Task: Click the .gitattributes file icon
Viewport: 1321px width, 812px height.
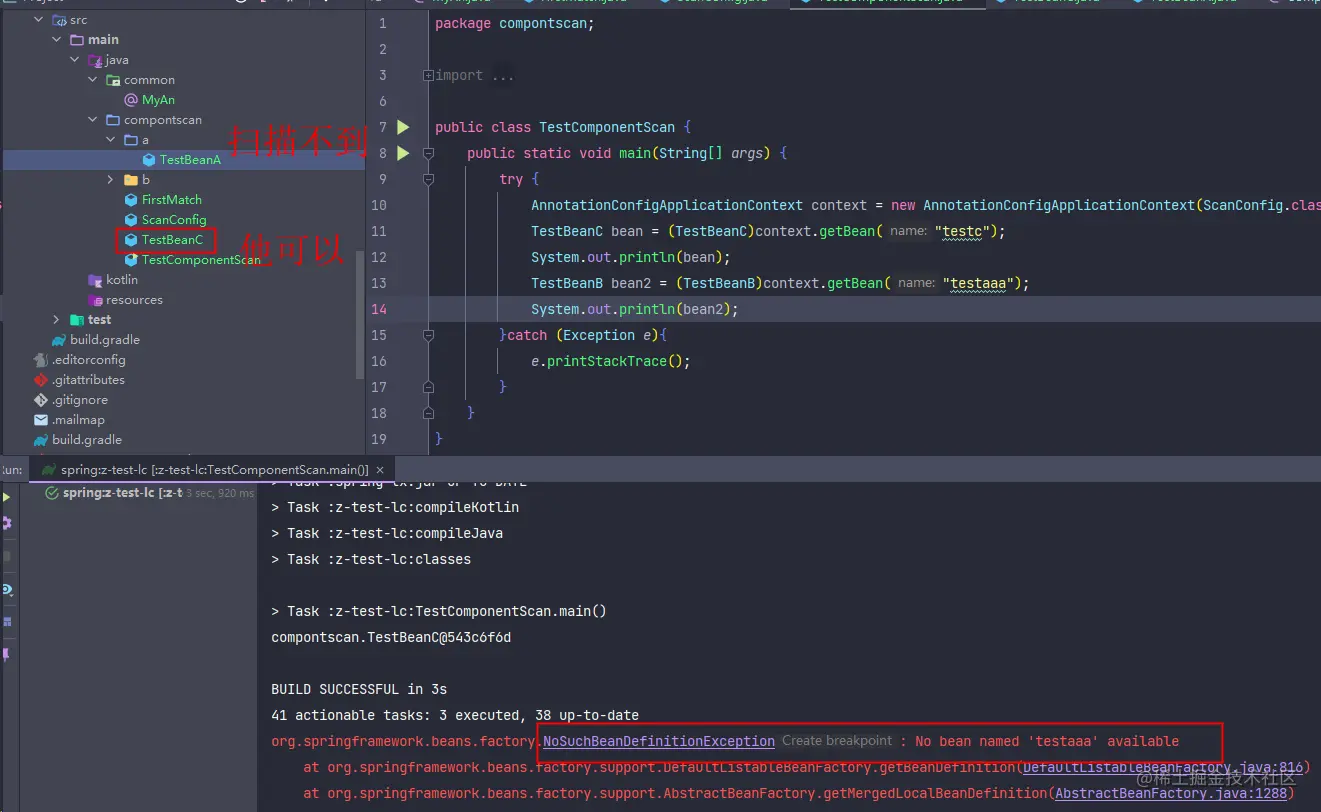Action: pyautogui.click(x=41, y=380)
